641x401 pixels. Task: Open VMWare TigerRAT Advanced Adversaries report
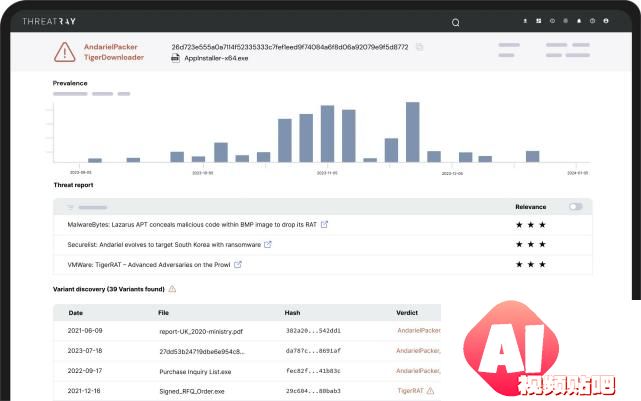tap(149, 264)
